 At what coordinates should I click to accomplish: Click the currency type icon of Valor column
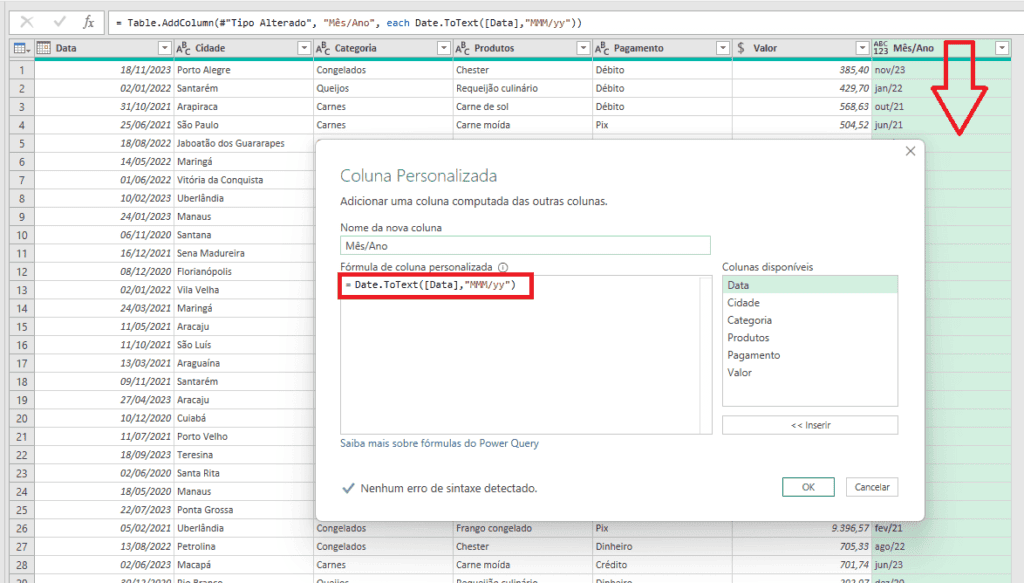pos(741,48)
